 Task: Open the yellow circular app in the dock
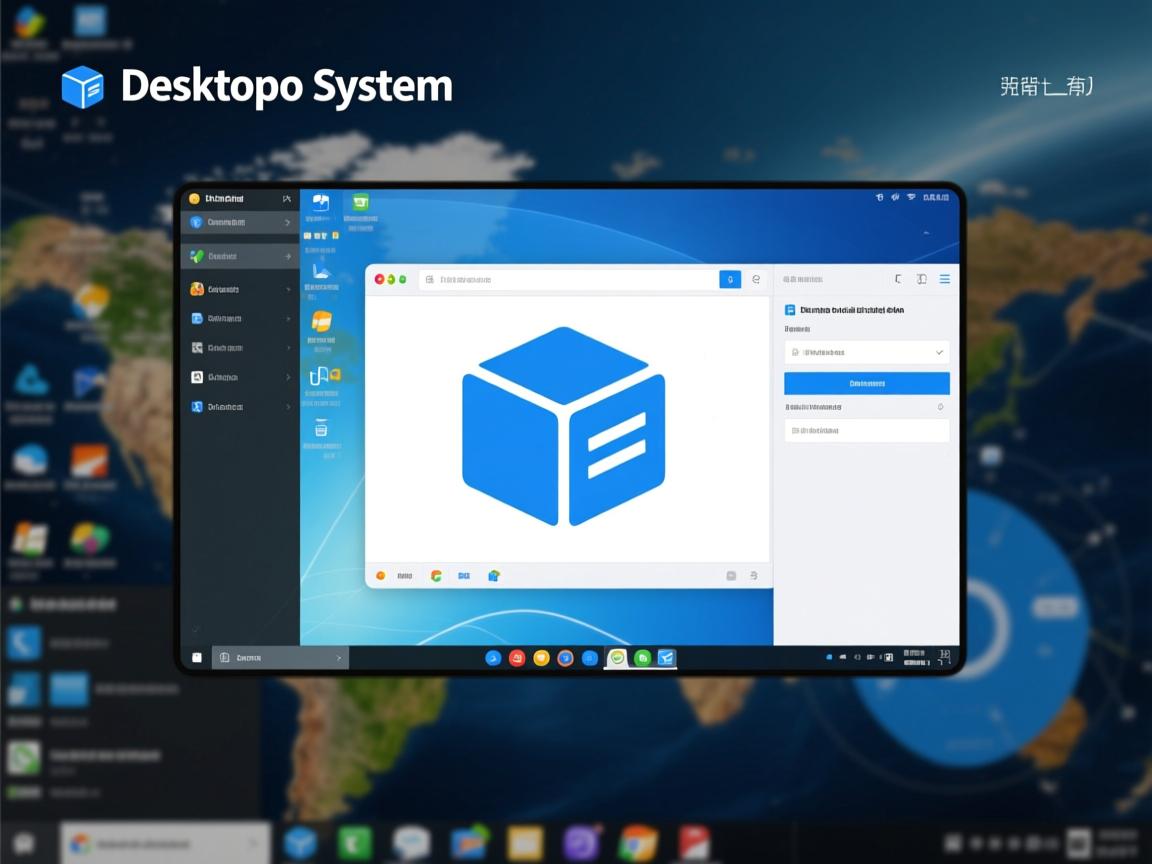point(541,658)
